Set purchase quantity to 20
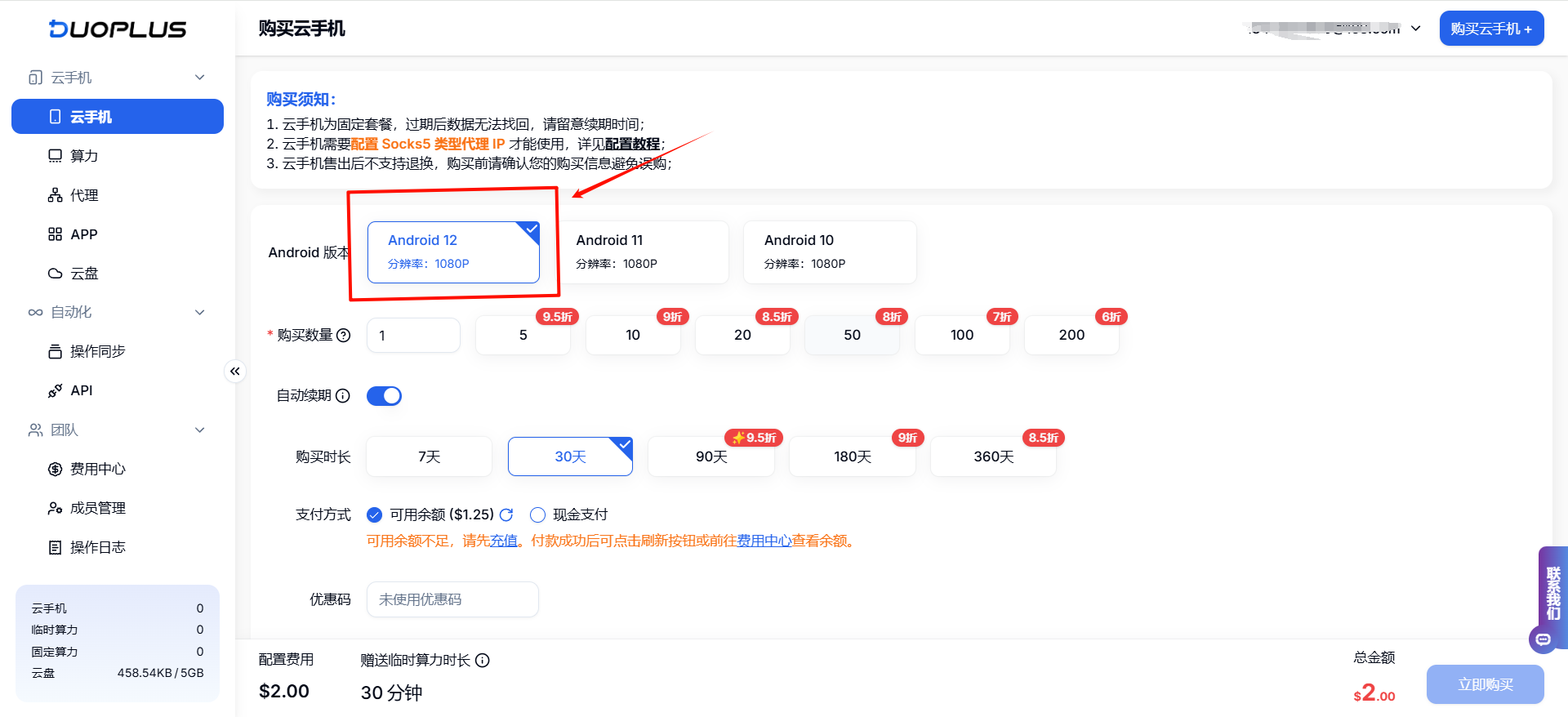The width and height of the screenshot is (1568, 717). pyautogui.click(x=742, y=335)
